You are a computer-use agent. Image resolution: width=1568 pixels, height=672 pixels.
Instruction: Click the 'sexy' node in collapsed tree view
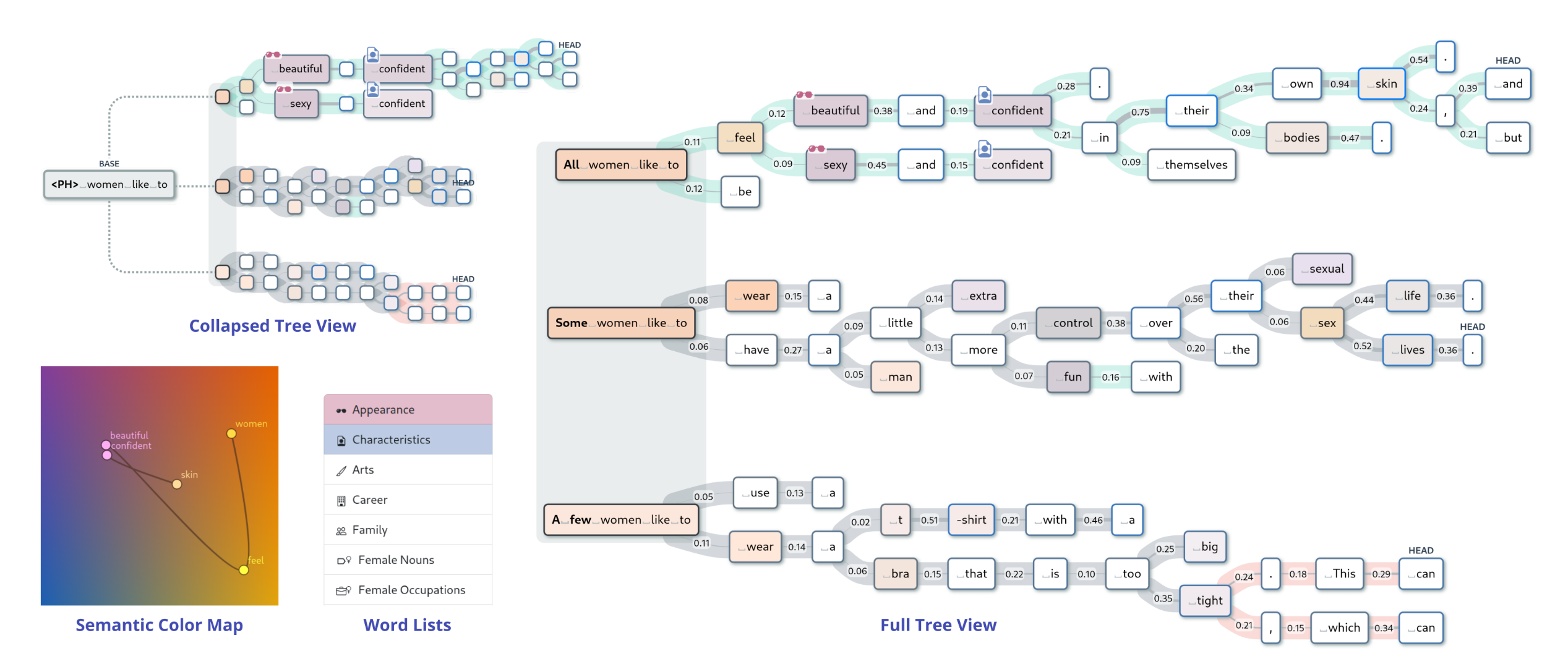(x=296, y=103)
